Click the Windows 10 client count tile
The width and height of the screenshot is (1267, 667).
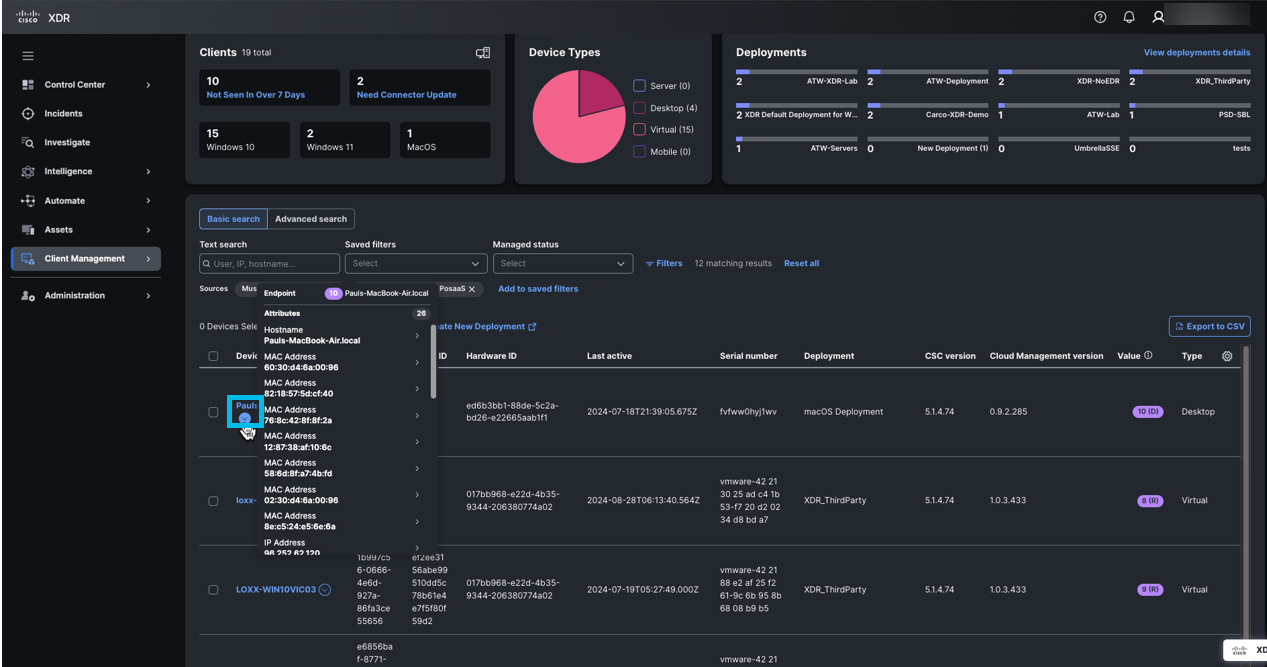click(245, 140)
